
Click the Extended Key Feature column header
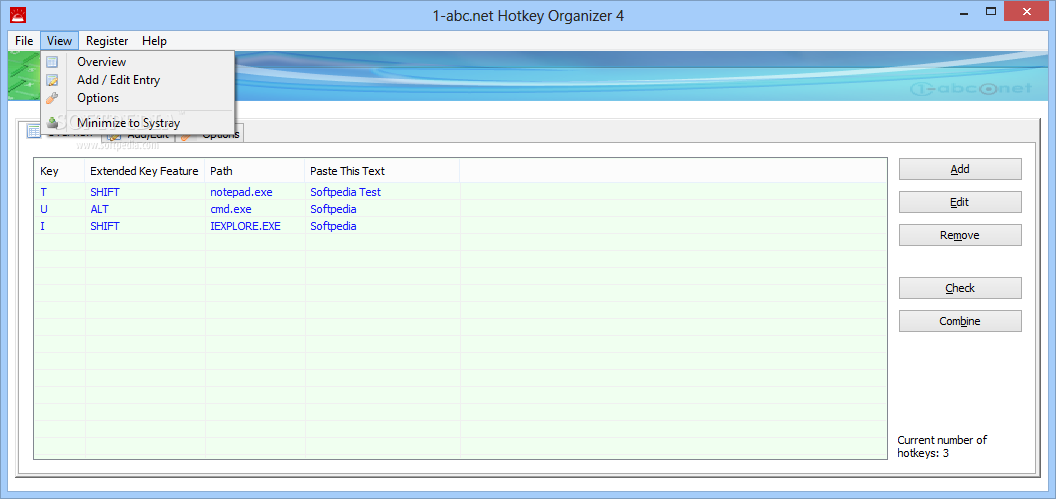(x=145, y=171)
